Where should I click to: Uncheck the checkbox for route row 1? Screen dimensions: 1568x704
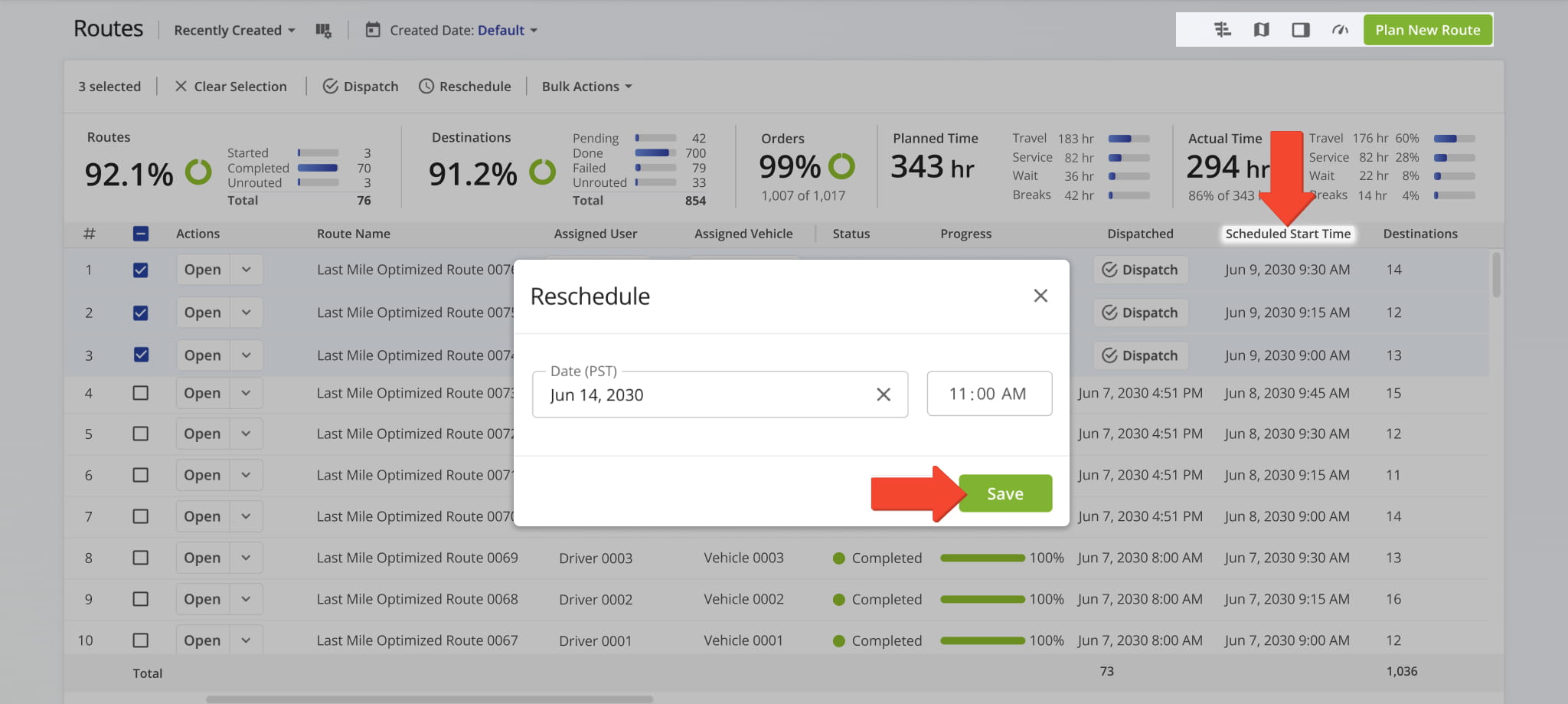[141, 270]
